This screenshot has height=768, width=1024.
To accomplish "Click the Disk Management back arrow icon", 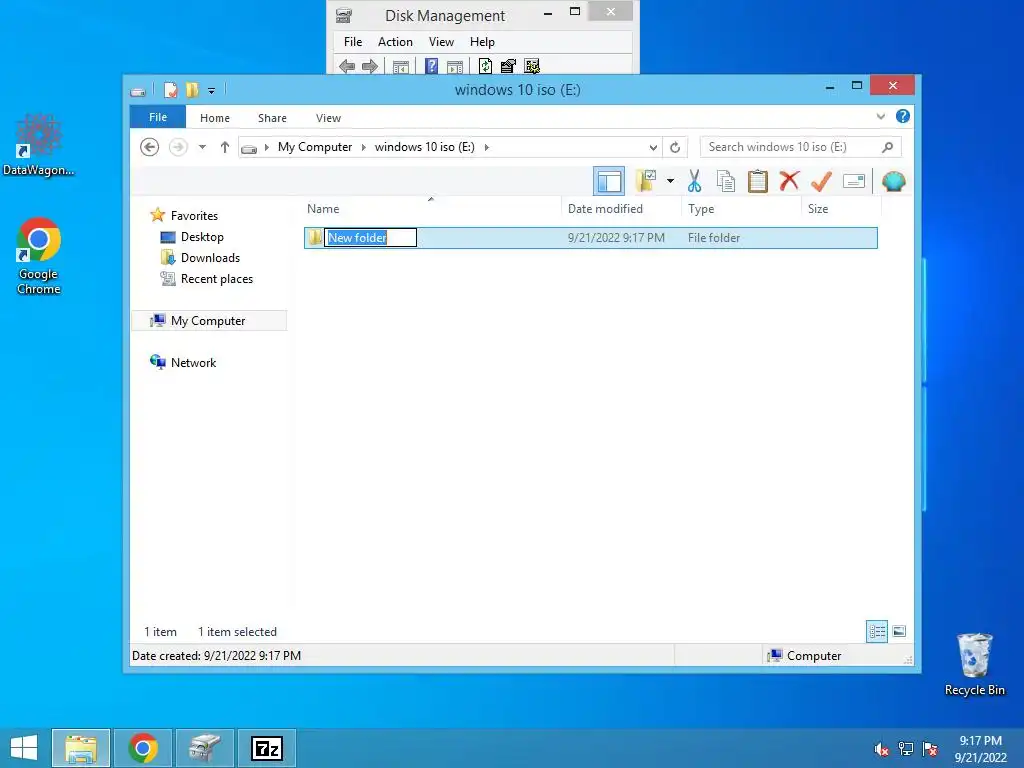I will (347, 66).
